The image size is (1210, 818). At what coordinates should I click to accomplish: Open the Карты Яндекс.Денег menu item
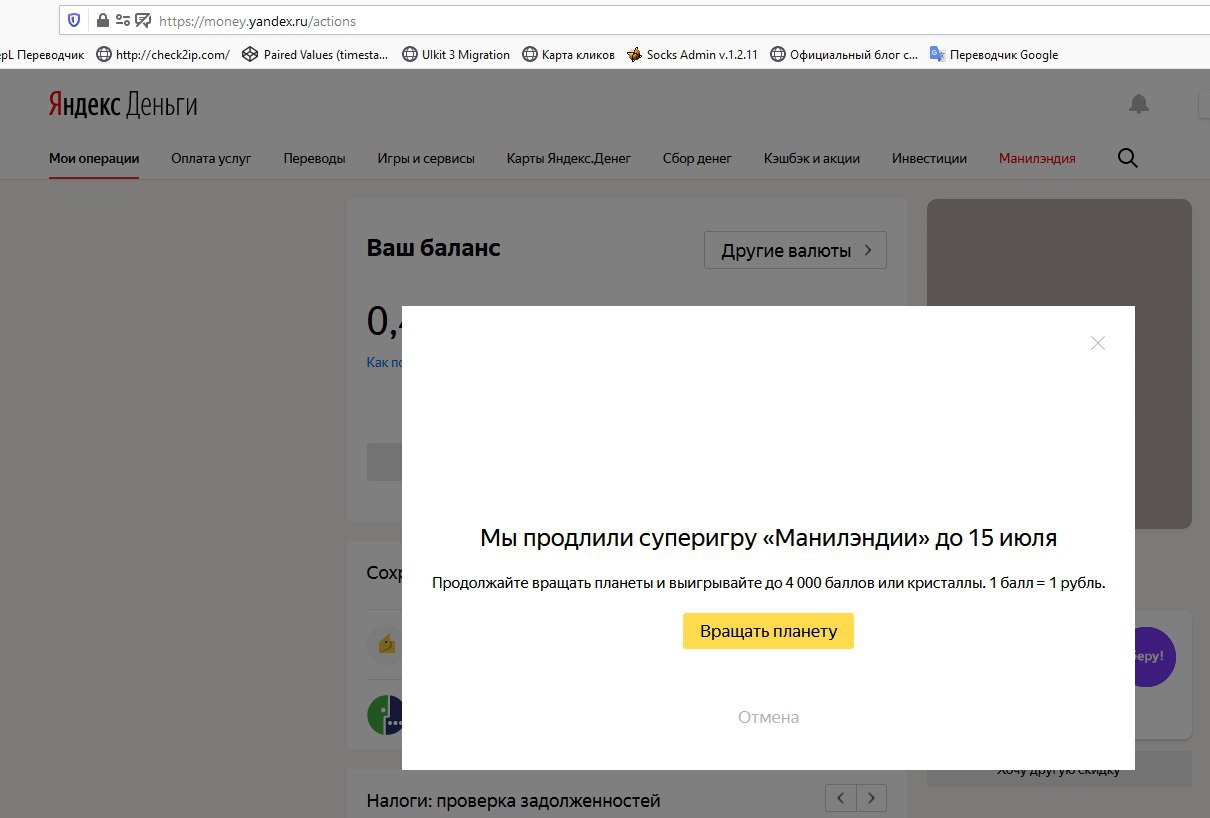[569, 158]
